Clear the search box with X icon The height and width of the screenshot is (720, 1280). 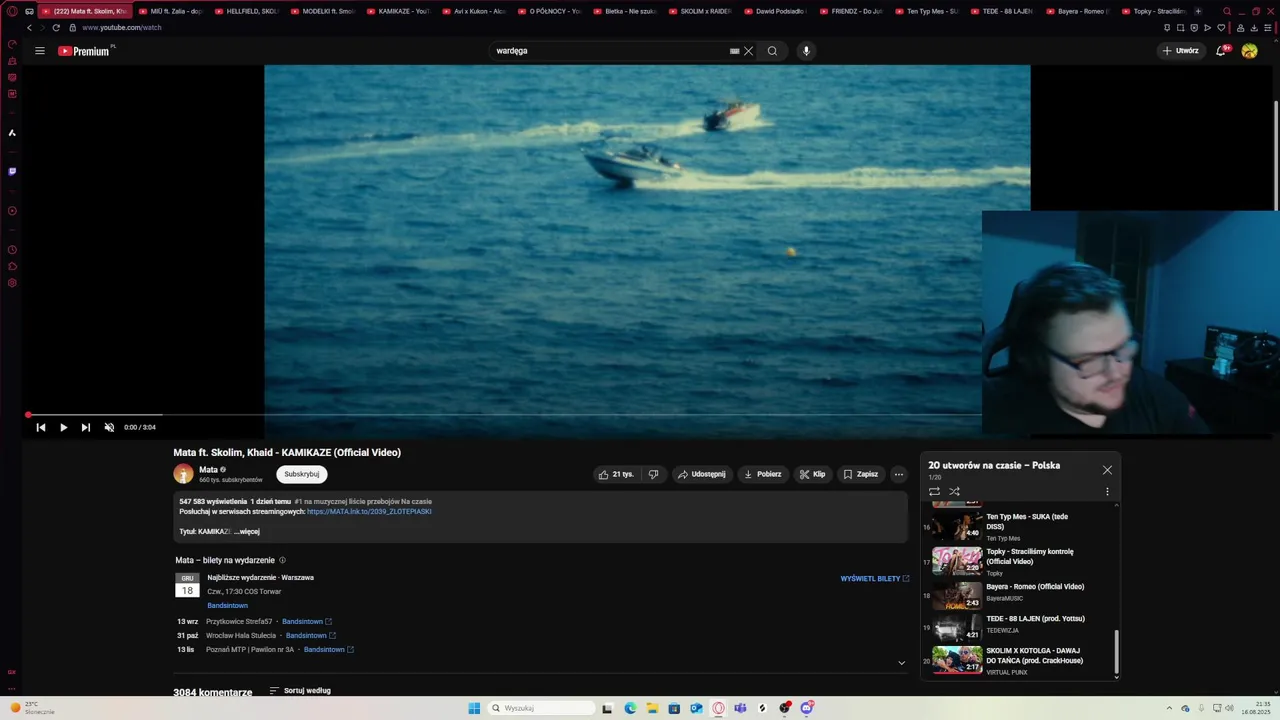click(x=748, y=51)
